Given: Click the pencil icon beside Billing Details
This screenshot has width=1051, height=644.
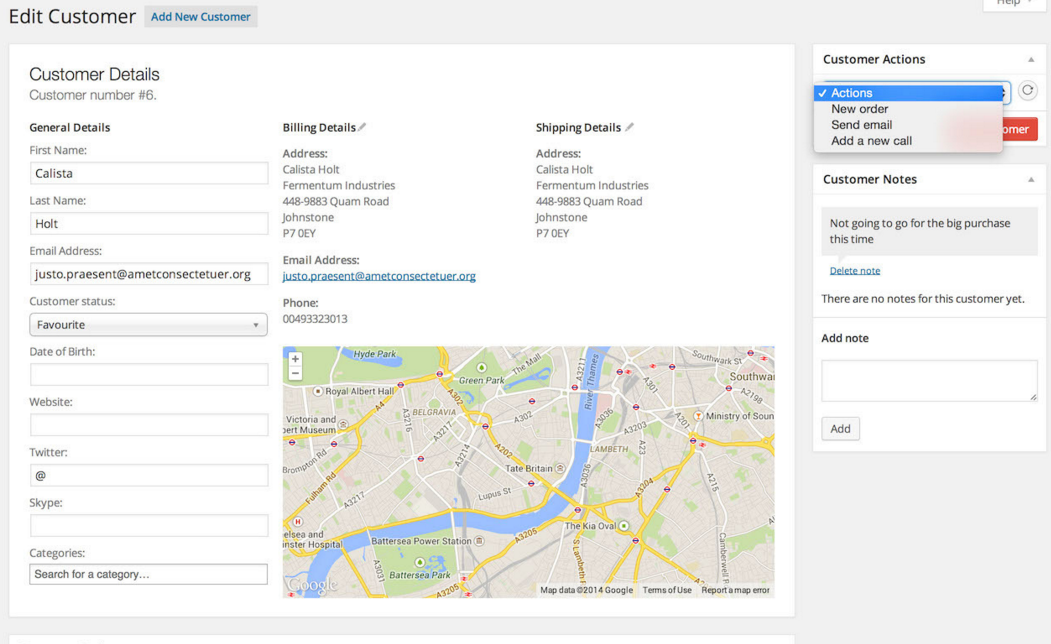Looking at the screenshot, I should (x=362, y=127).
